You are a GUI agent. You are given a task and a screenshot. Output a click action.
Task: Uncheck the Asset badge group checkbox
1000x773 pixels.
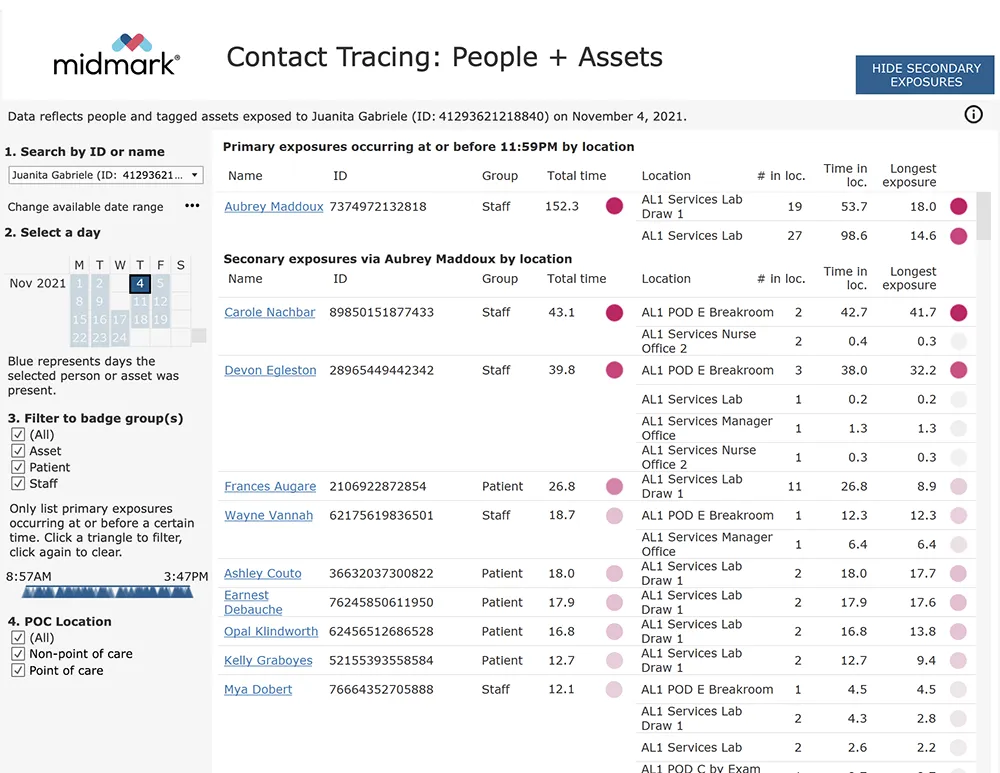[x=18, y=451]
